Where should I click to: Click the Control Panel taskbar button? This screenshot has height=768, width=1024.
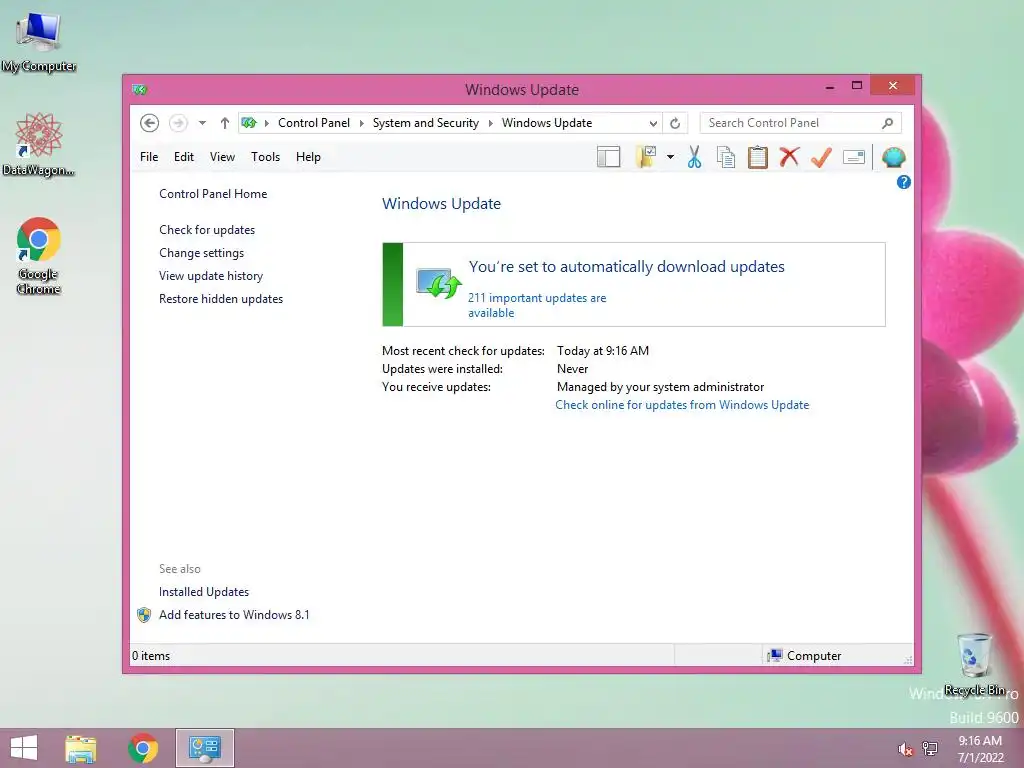point(204,748)
